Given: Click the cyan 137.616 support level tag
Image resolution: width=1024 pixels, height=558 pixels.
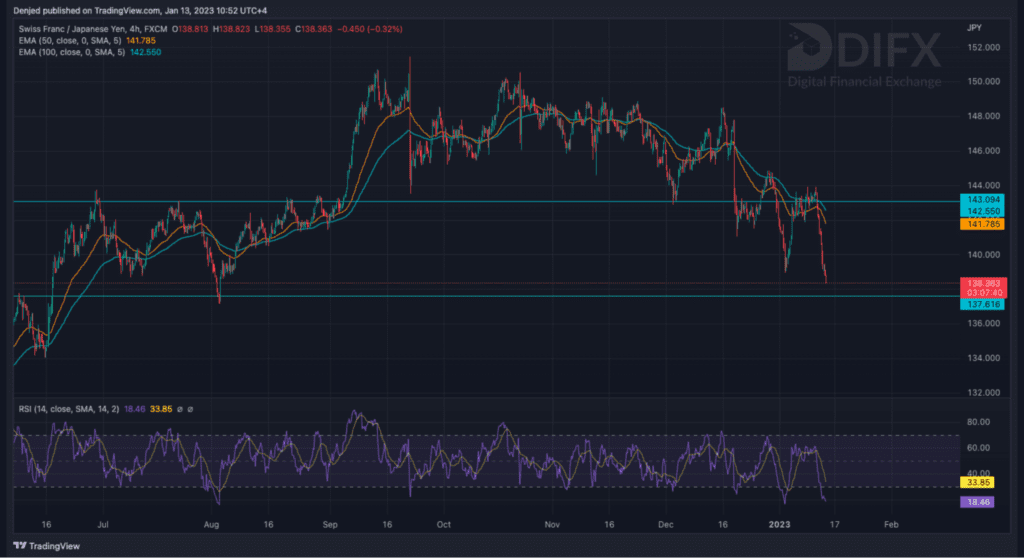Looking at the screenshot, I should click(979, 304).
